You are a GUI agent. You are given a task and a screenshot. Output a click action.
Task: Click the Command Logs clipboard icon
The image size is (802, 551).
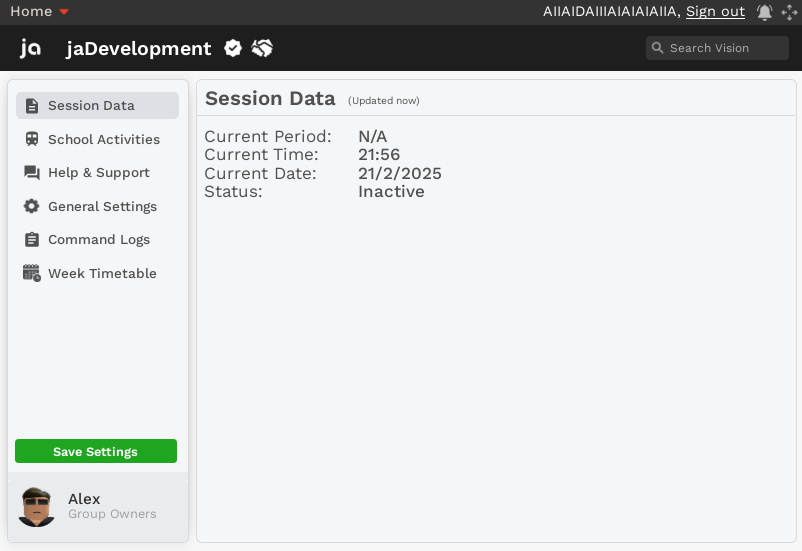pyautogui.click(x=32, y=239)
